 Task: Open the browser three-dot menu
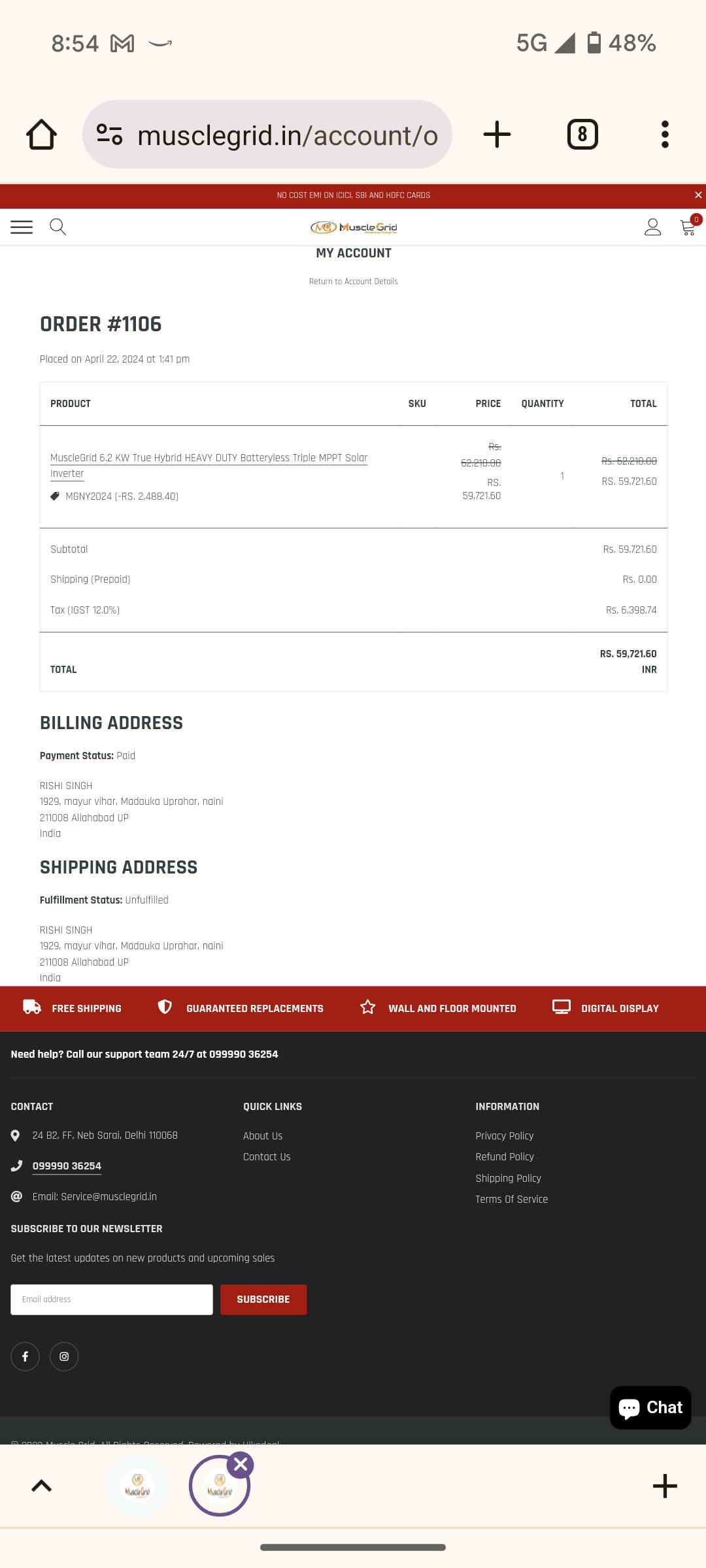[x=665, y=135]
